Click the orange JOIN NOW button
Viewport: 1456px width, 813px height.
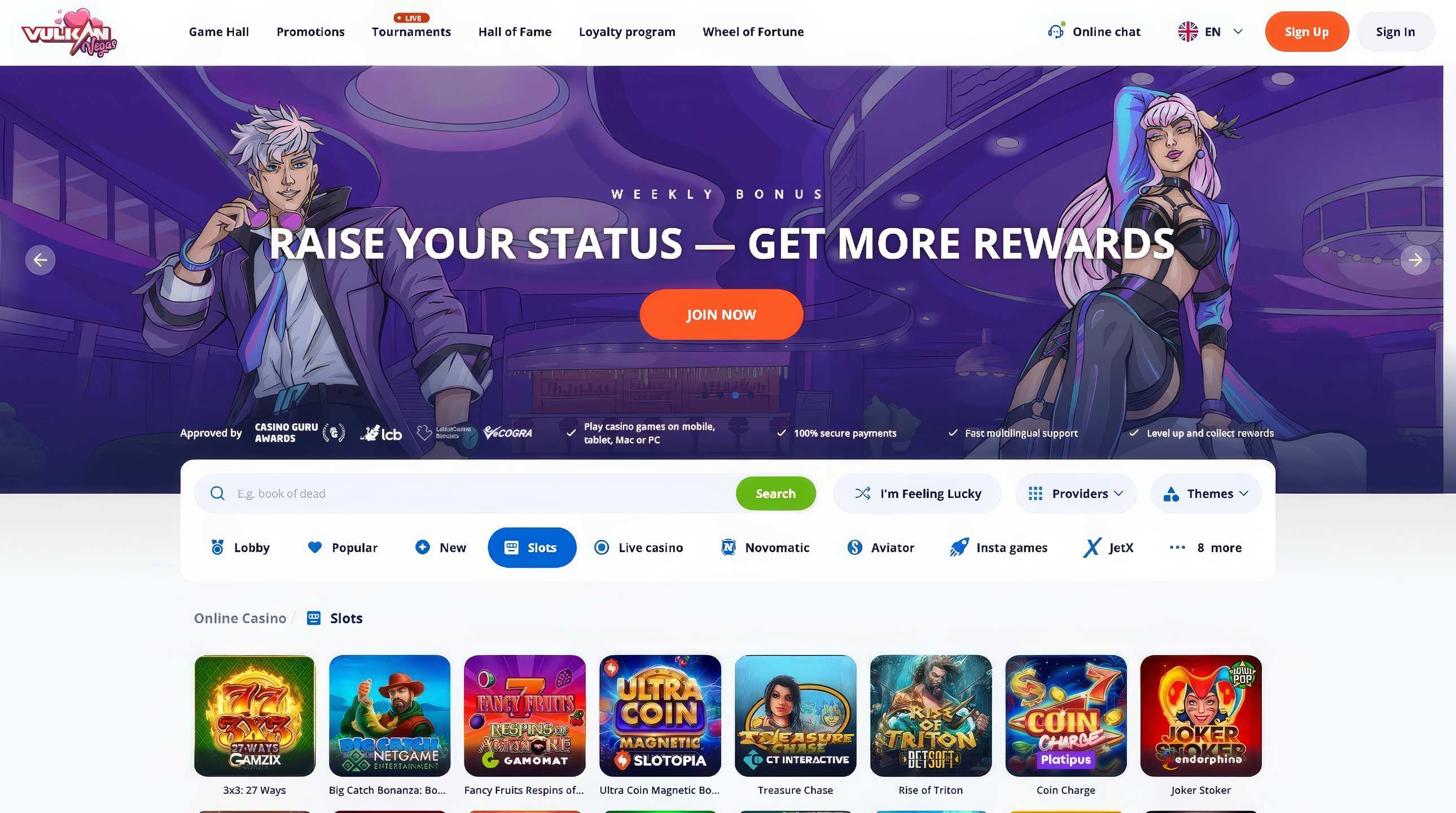click(x=721, y=314)
